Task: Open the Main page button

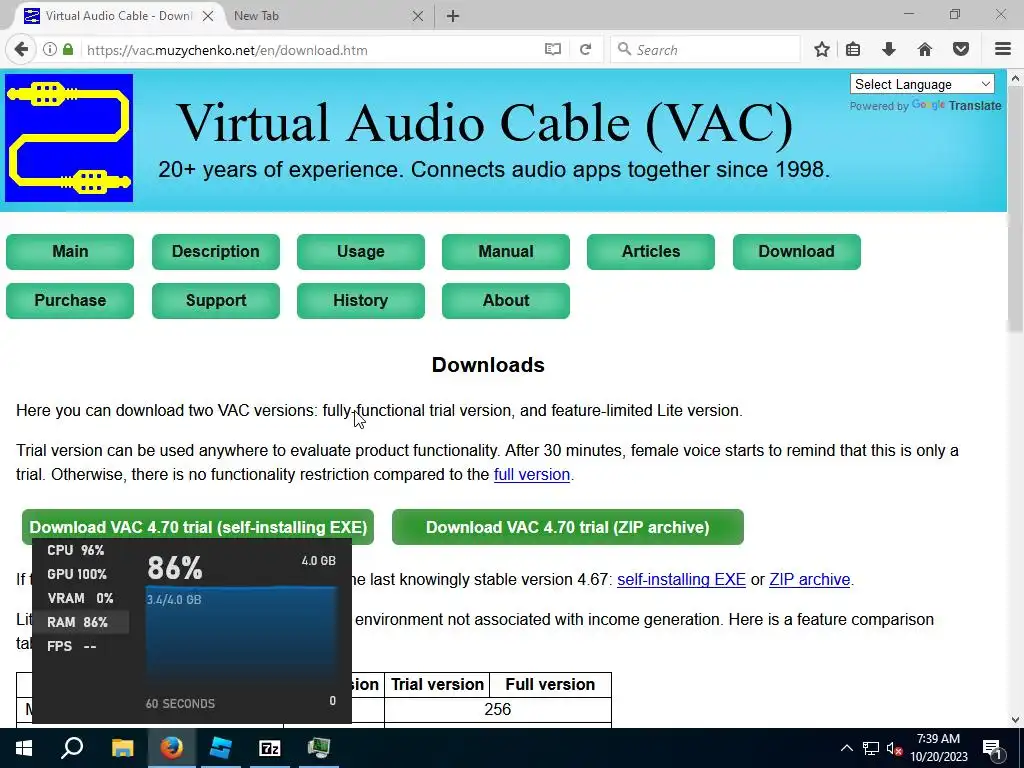Action: pos(70,251)
